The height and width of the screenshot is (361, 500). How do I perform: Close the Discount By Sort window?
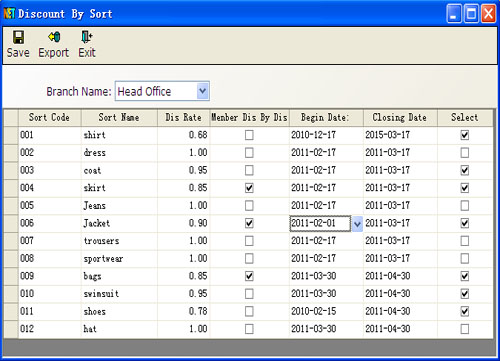tap(488, 14)
